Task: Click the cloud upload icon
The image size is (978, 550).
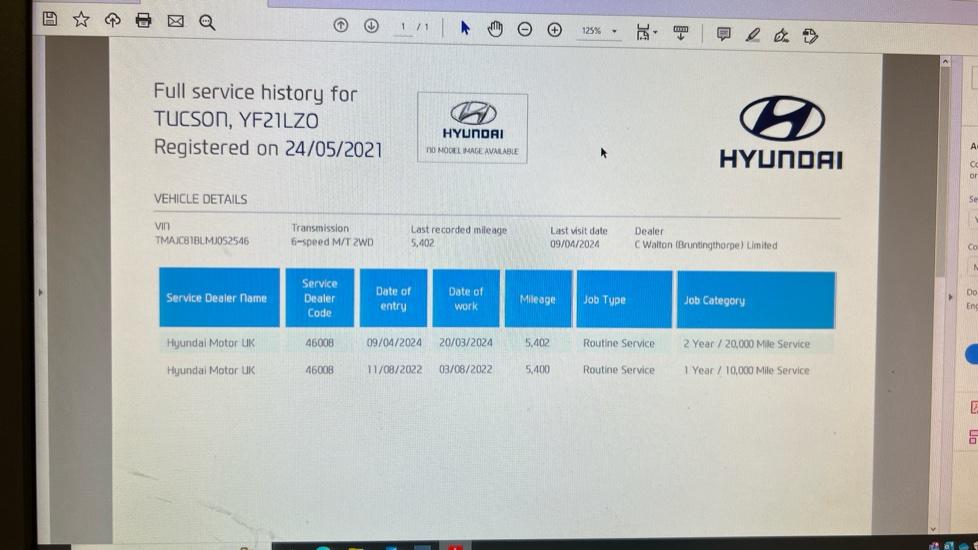Action: click(112, 20)
